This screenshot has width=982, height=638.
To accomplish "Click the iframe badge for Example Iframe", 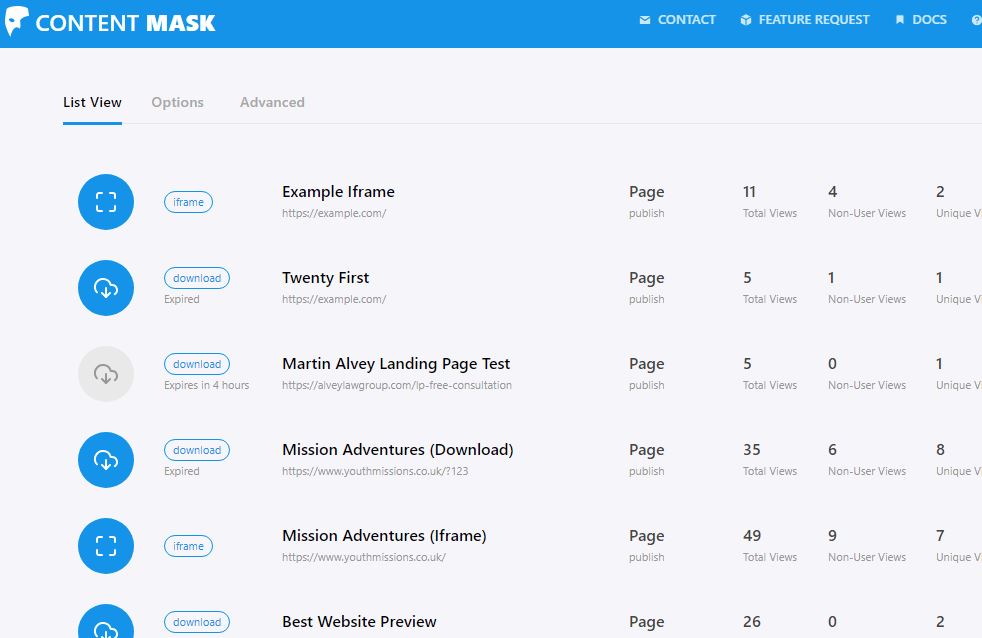I will (189, 202).
